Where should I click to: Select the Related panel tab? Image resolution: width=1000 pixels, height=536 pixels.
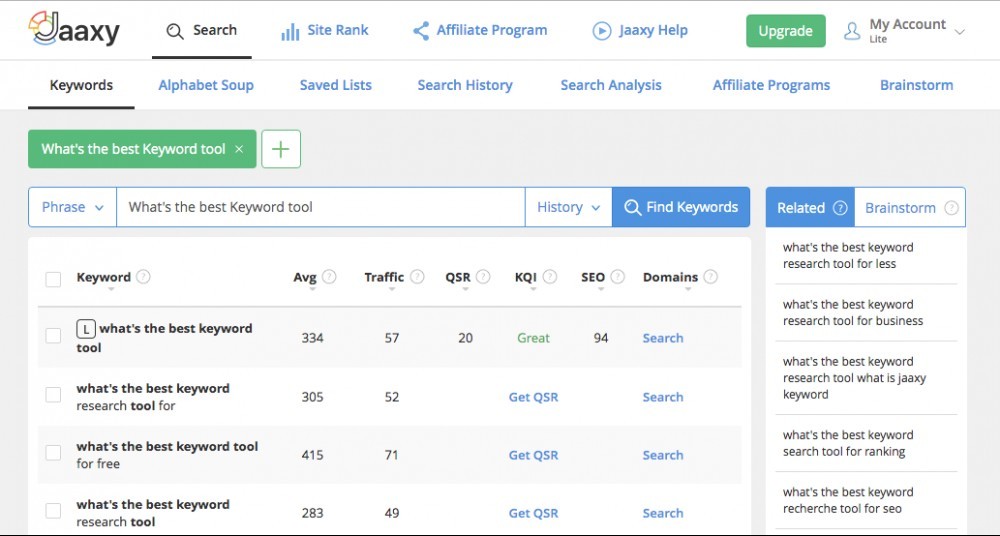tap(810, 207)
